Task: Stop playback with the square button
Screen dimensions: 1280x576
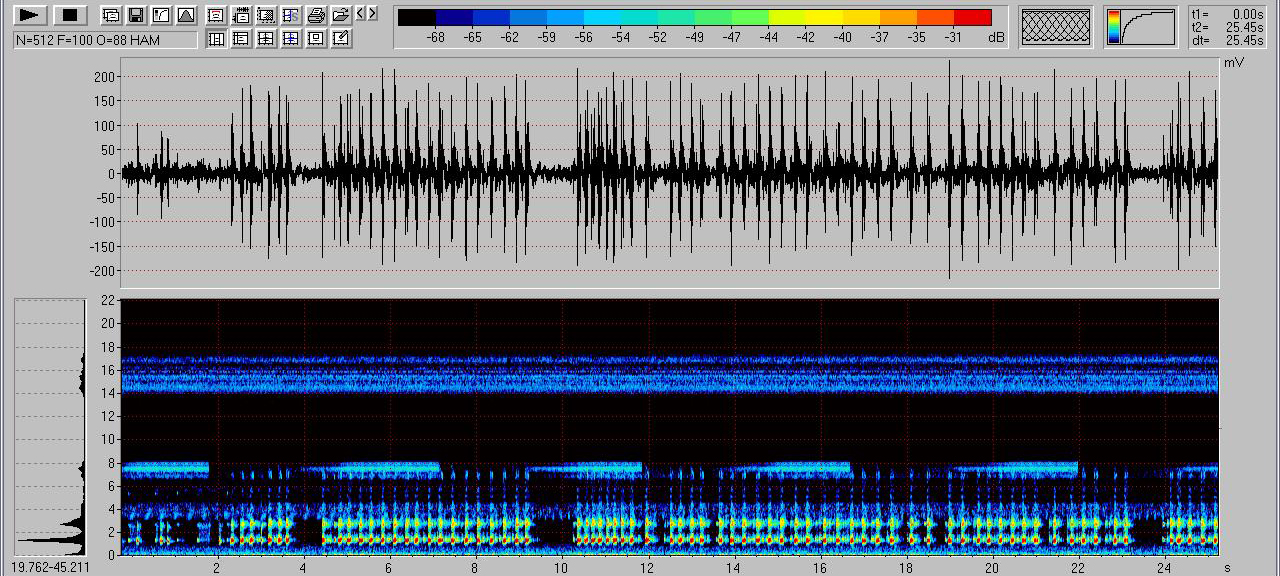Action: 69,15
